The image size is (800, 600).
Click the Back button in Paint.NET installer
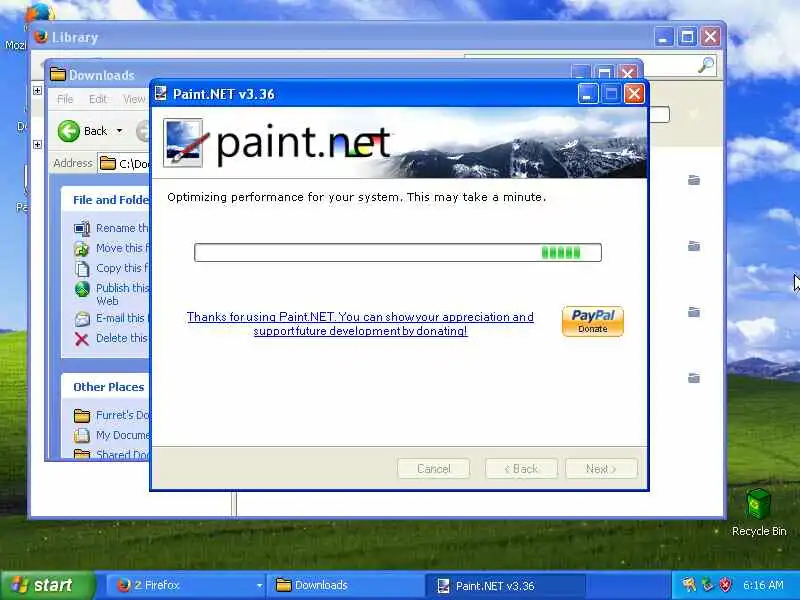click(521, 469)
